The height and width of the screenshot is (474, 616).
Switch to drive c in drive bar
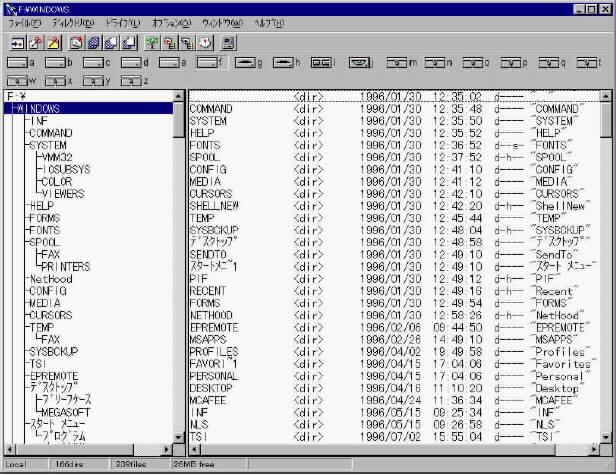(x=92, y=62)
